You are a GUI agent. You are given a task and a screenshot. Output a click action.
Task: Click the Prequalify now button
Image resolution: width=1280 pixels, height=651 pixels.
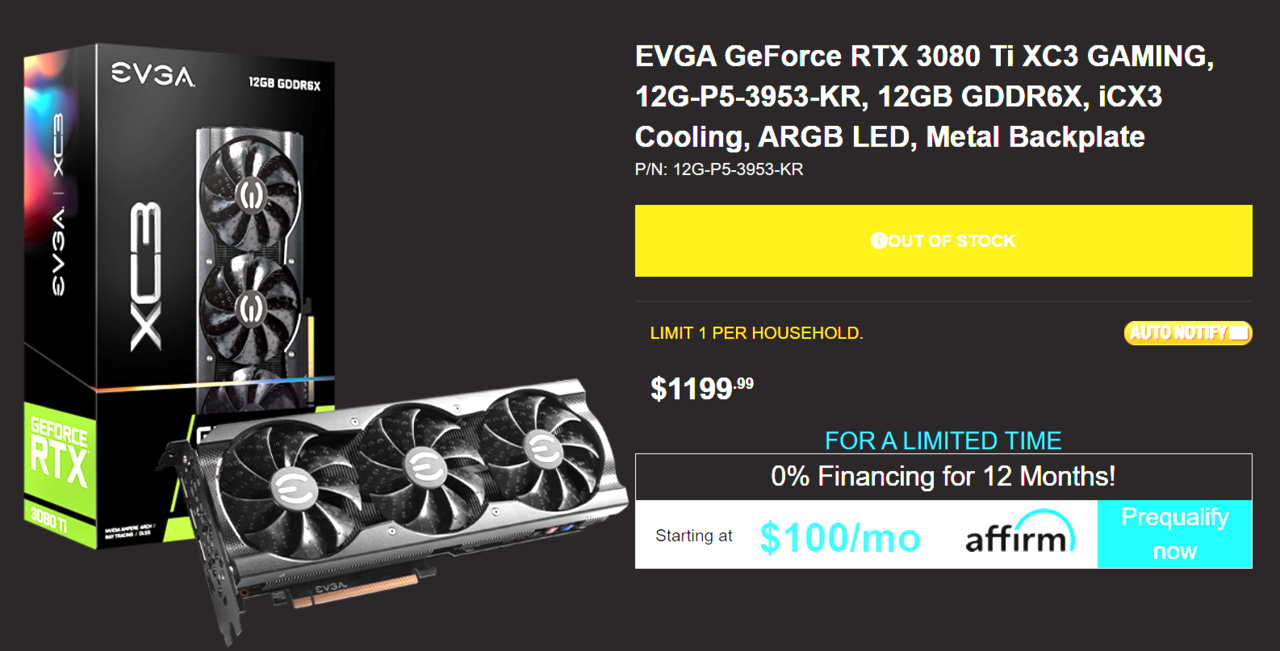coord(1174,534)
